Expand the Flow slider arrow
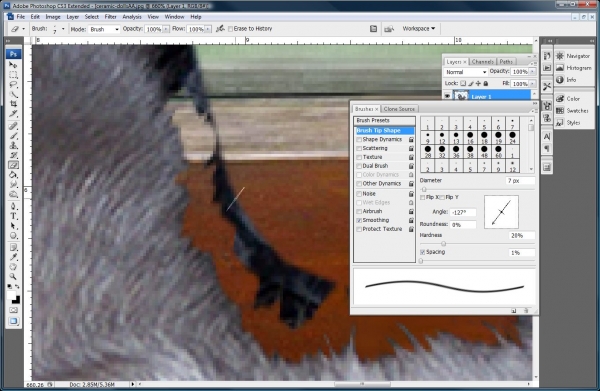The image size is (600, 391). coord(208,29)
